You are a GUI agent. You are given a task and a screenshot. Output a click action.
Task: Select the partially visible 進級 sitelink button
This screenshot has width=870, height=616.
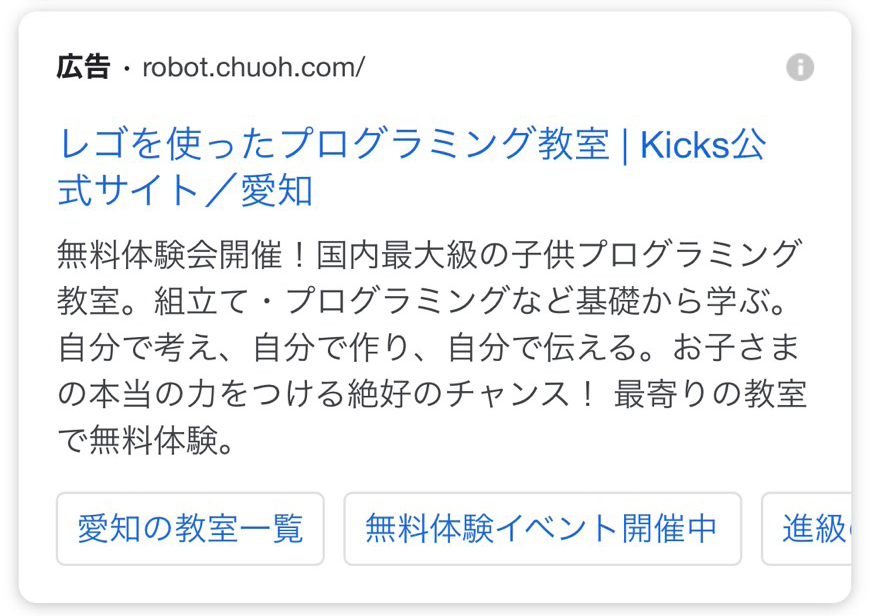pyautogui.click(x=807, y=528)
